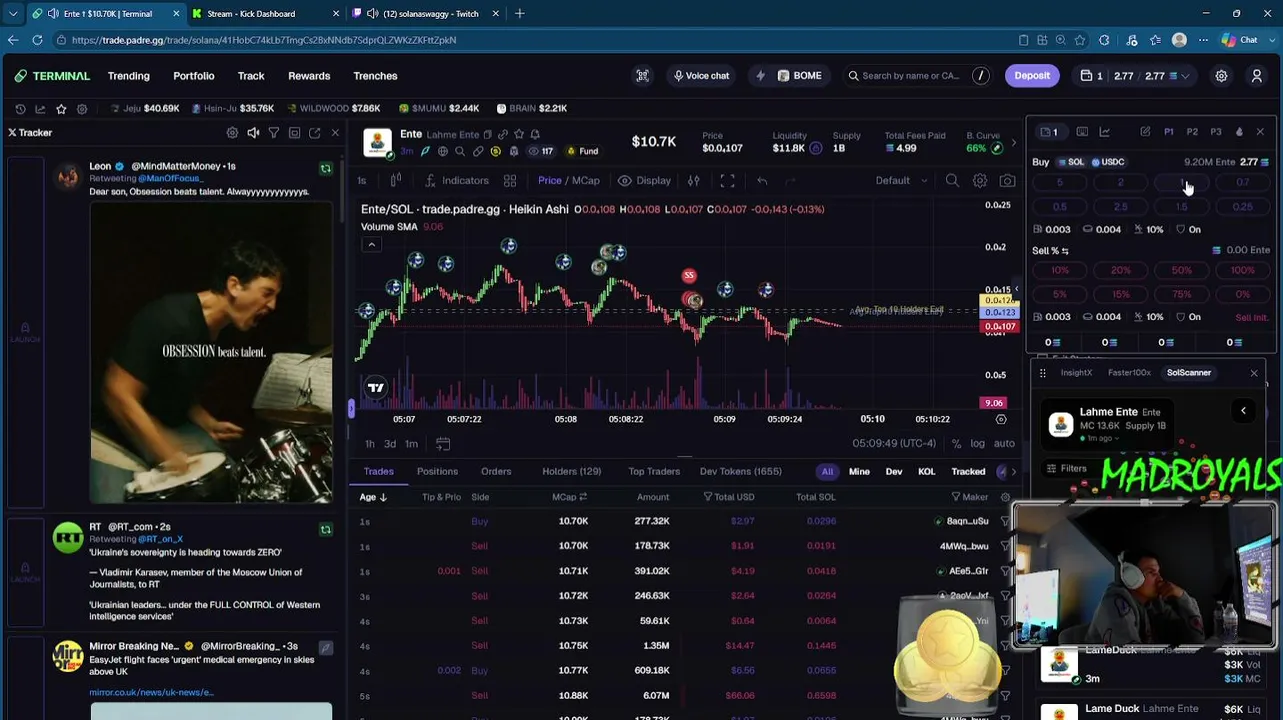This screenshot has width=1283, height=720.
Task: Go to the Trending page
Action: pyautogui.click(x=128, y=76)
